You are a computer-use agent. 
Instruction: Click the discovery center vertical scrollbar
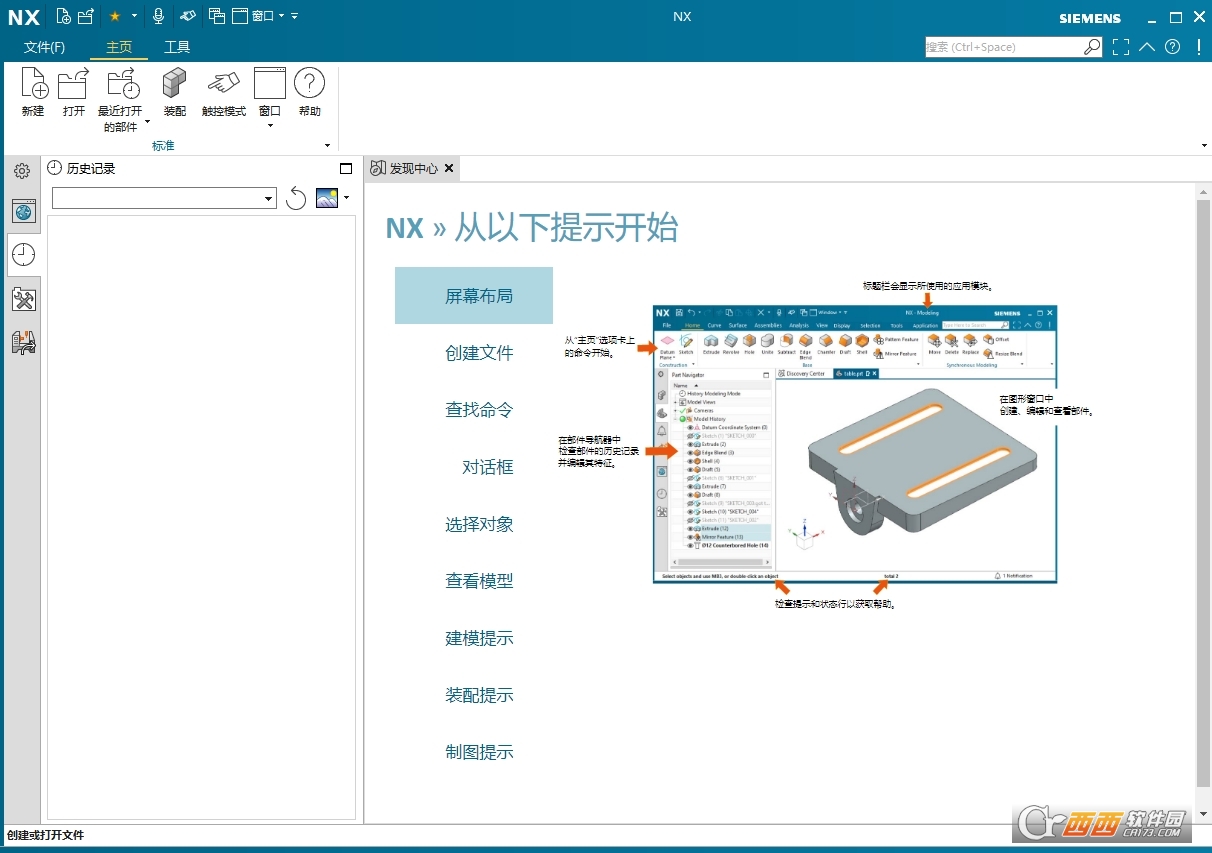point(1203,492)
